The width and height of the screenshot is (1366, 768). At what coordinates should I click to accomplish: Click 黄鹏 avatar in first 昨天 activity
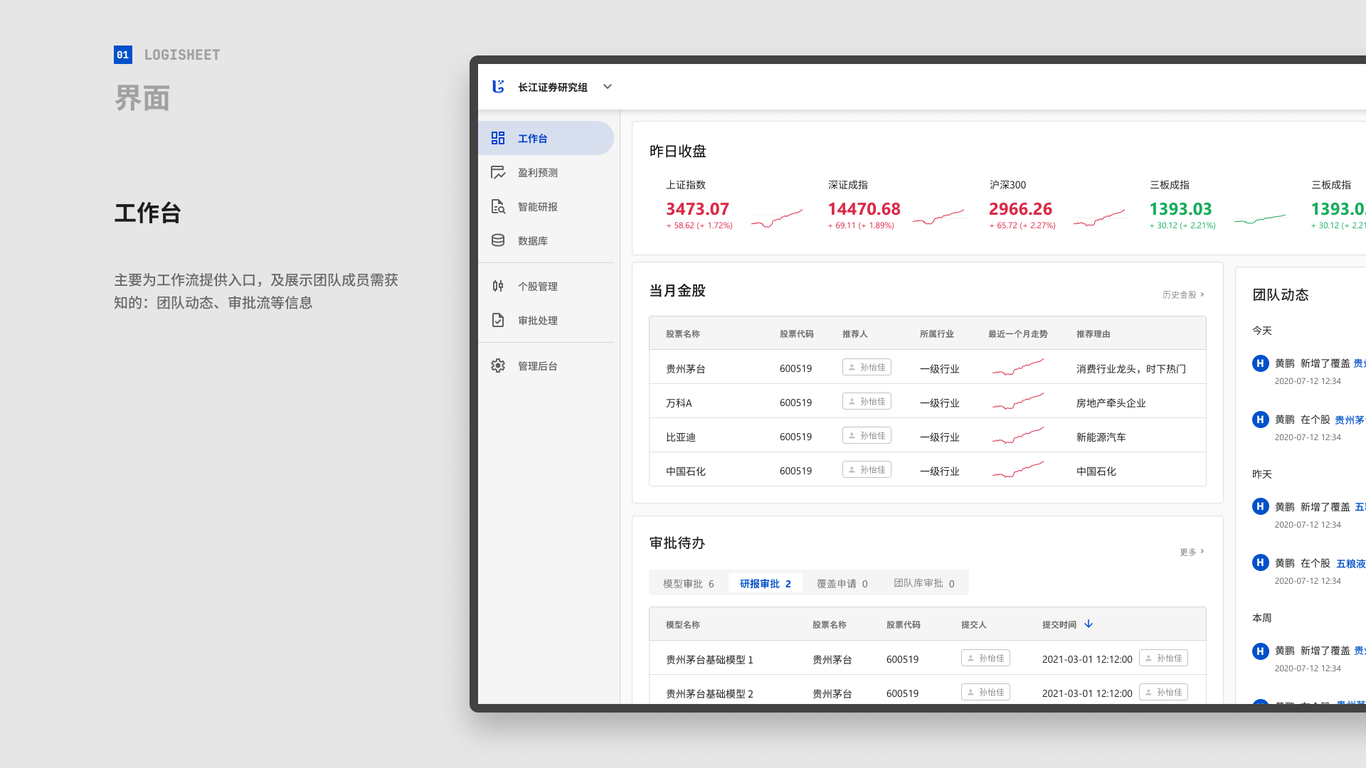pyautogui.click(x=1260, y=506)
